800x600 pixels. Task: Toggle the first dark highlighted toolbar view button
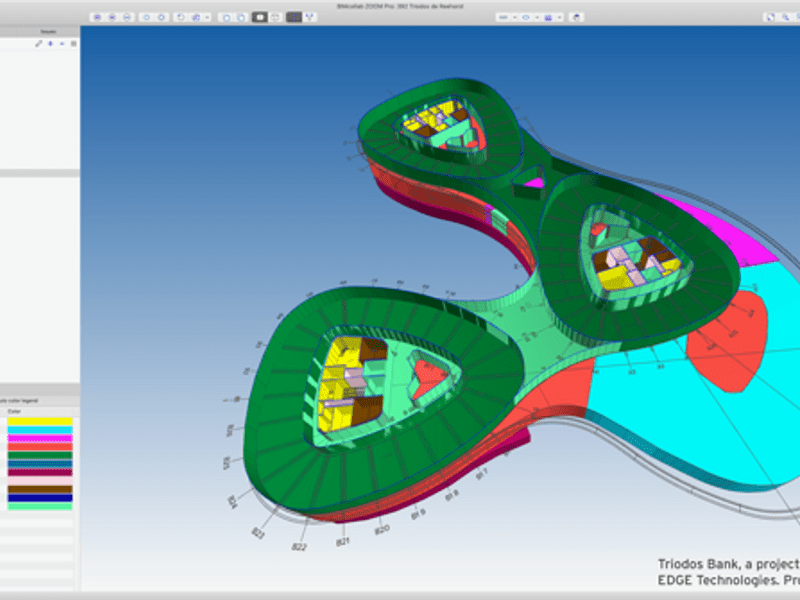pyautogui.click(x=259, y=17)
